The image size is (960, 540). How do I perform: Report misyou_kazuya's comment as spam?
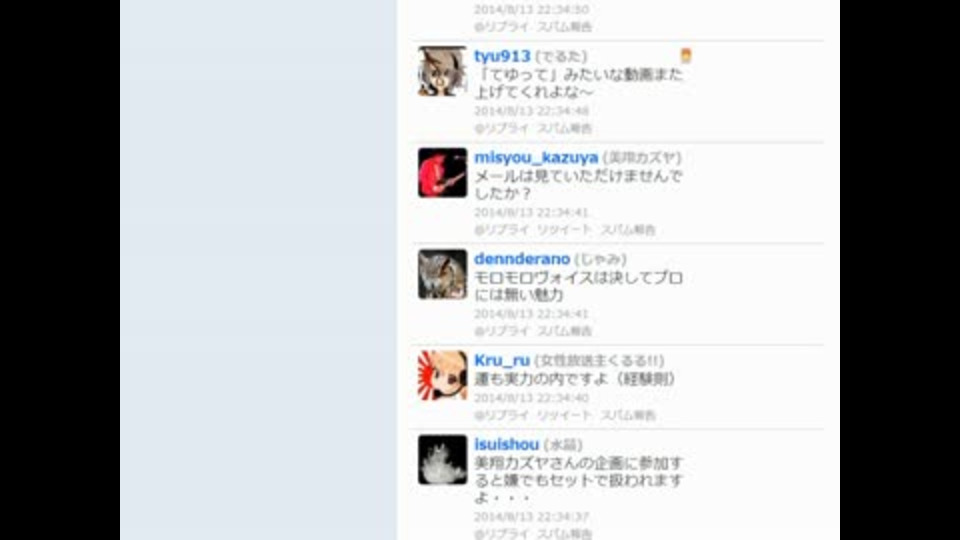(x=628, y=230)
